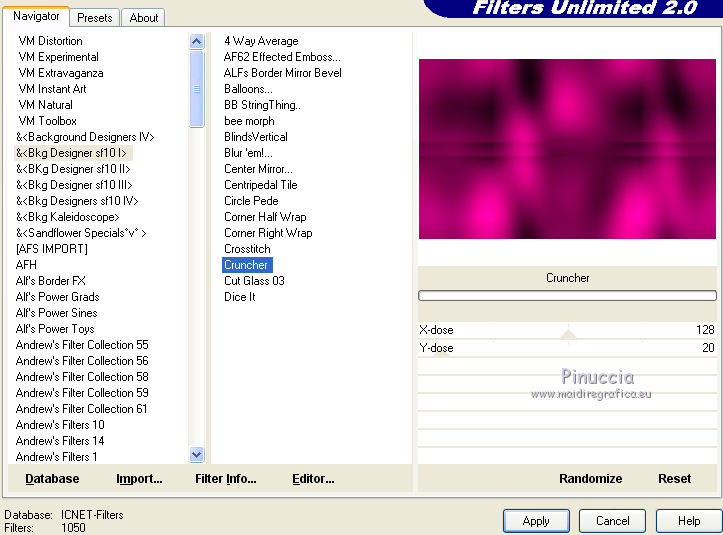Open the Presets tab
723x535 pixels.
[x=95, y=18]
